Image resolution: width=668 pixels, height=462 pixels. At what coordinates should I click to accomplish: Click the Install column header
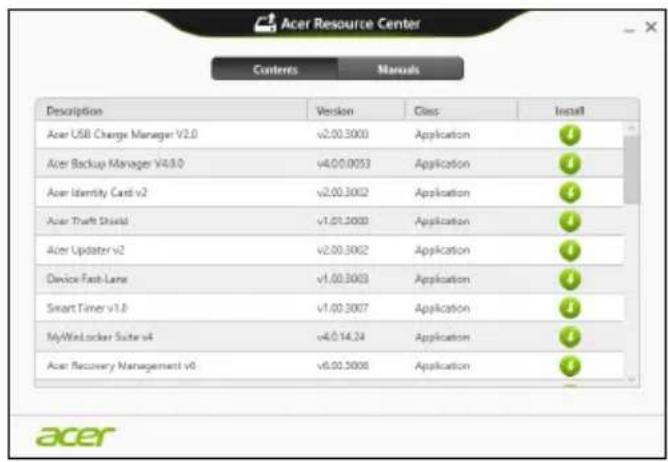570,111
